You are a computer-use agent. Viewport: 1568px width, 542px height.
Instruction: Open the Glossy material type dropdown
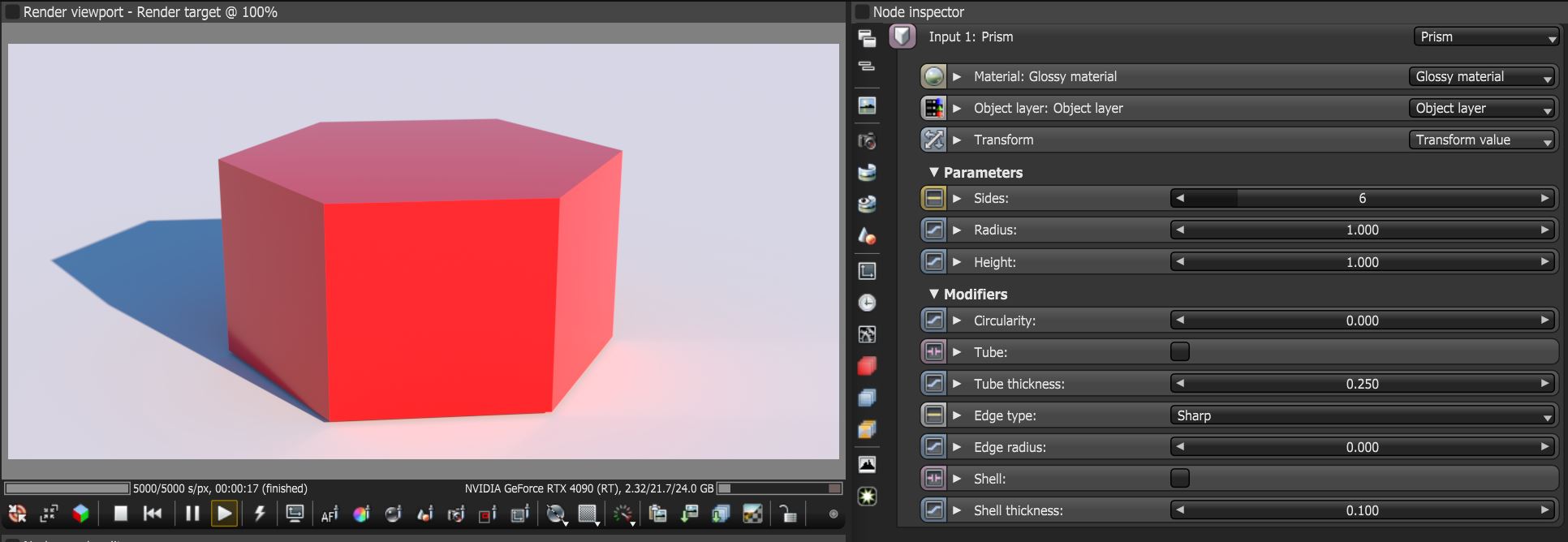(x=1482, y=76)
